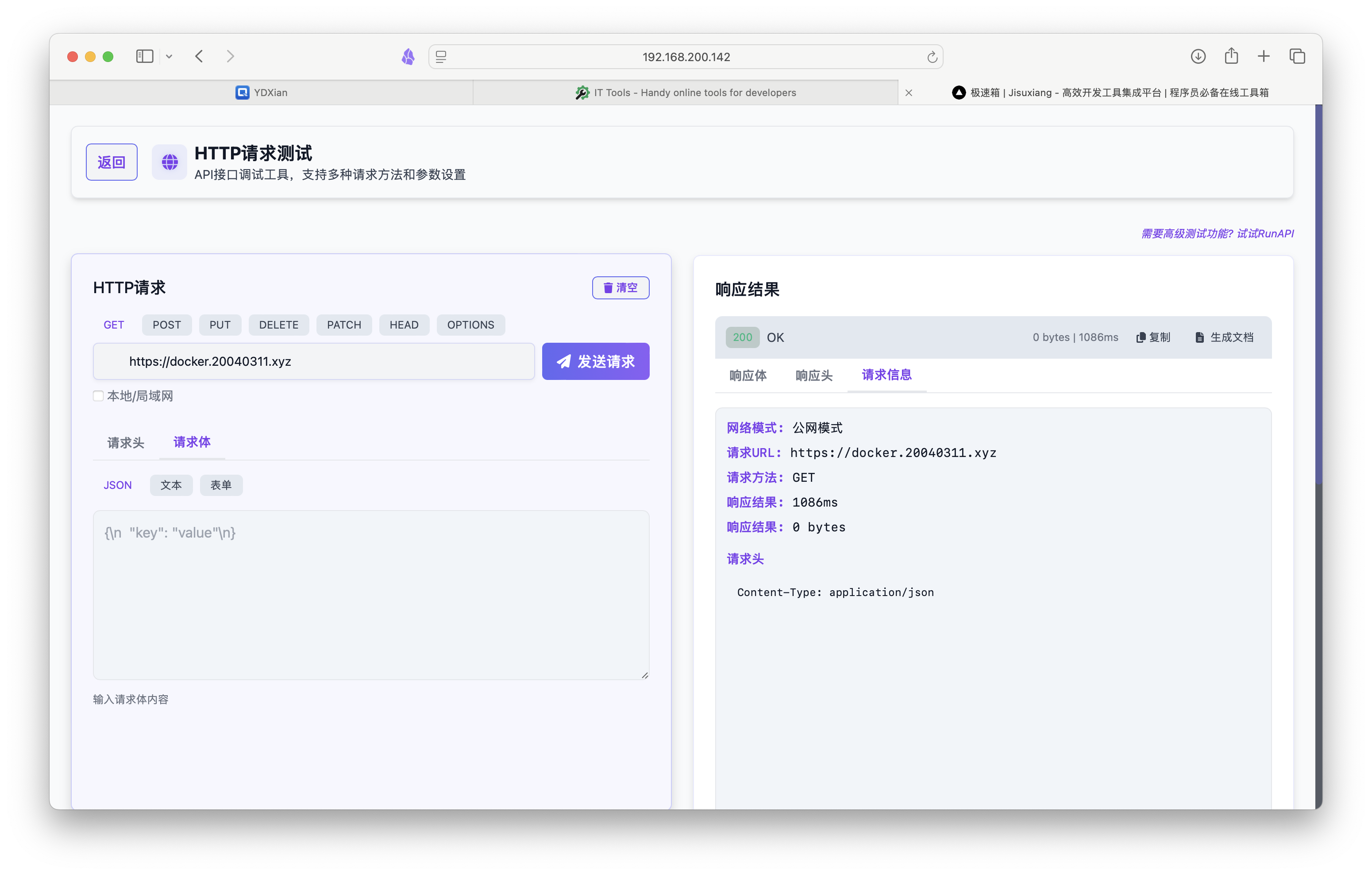This screenshot has height=875, width=1372.
Task: Click the Content-Type: application/json line
Action: [835, 592]
